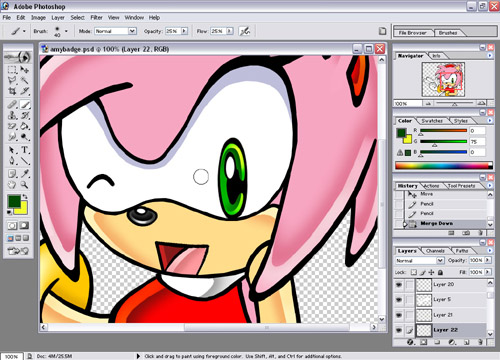Open the Brushes palette tab
The height and width of the screenshot is (360, 500).
pyautogui.click(x=448, y=33)
